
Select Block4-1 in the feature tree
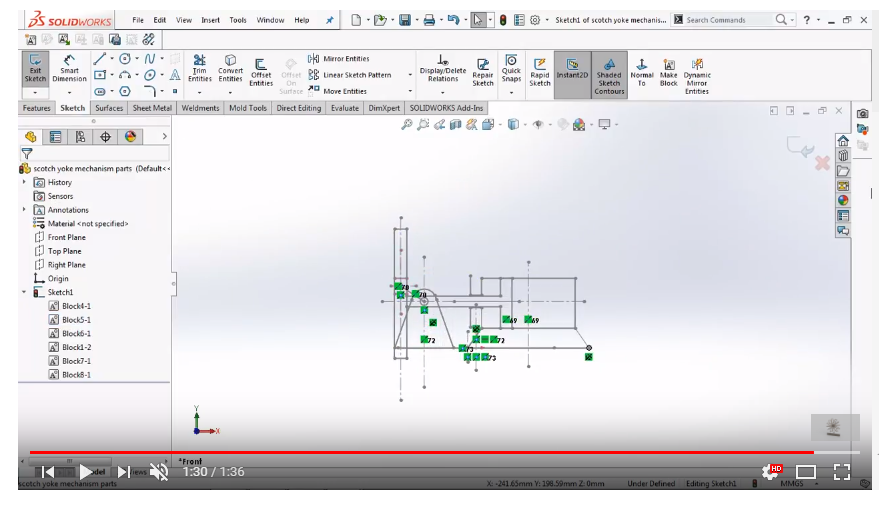pyautogui.click(x=76, y=306)
